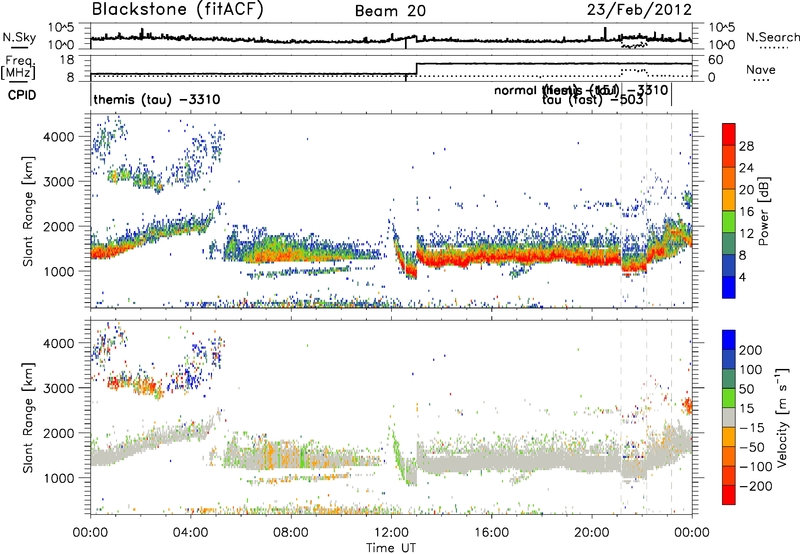Click the "20:00" time tick label
The image size is (800, 554).
pos(592,533)
